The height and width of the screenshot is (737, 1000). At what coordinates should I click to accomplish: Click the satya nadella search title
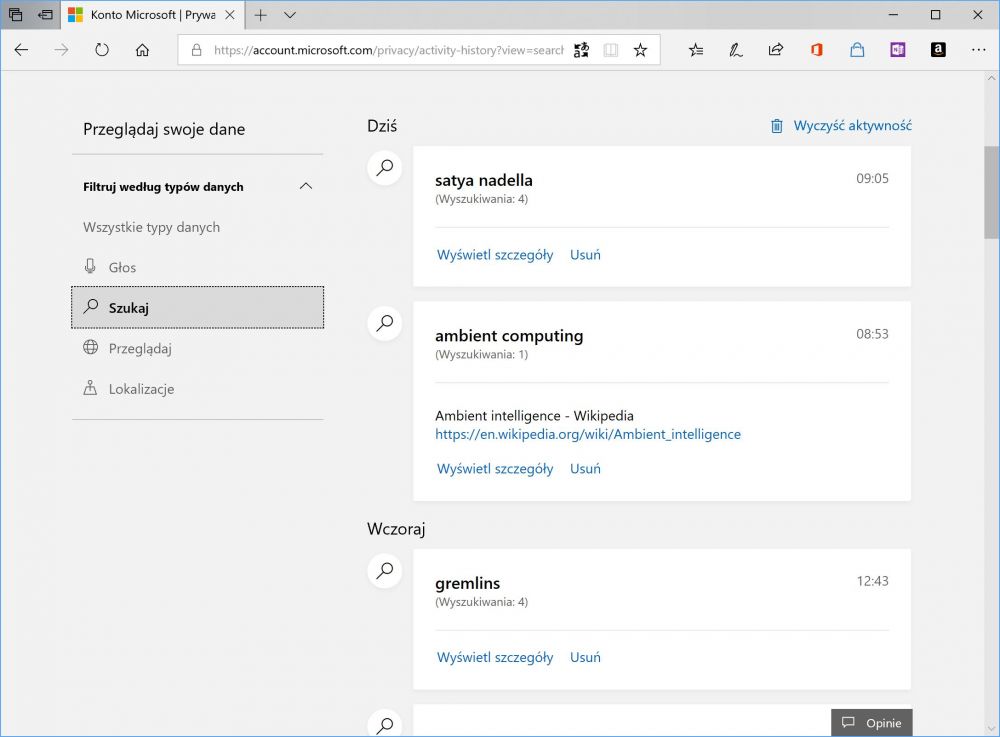coord(483,180)
